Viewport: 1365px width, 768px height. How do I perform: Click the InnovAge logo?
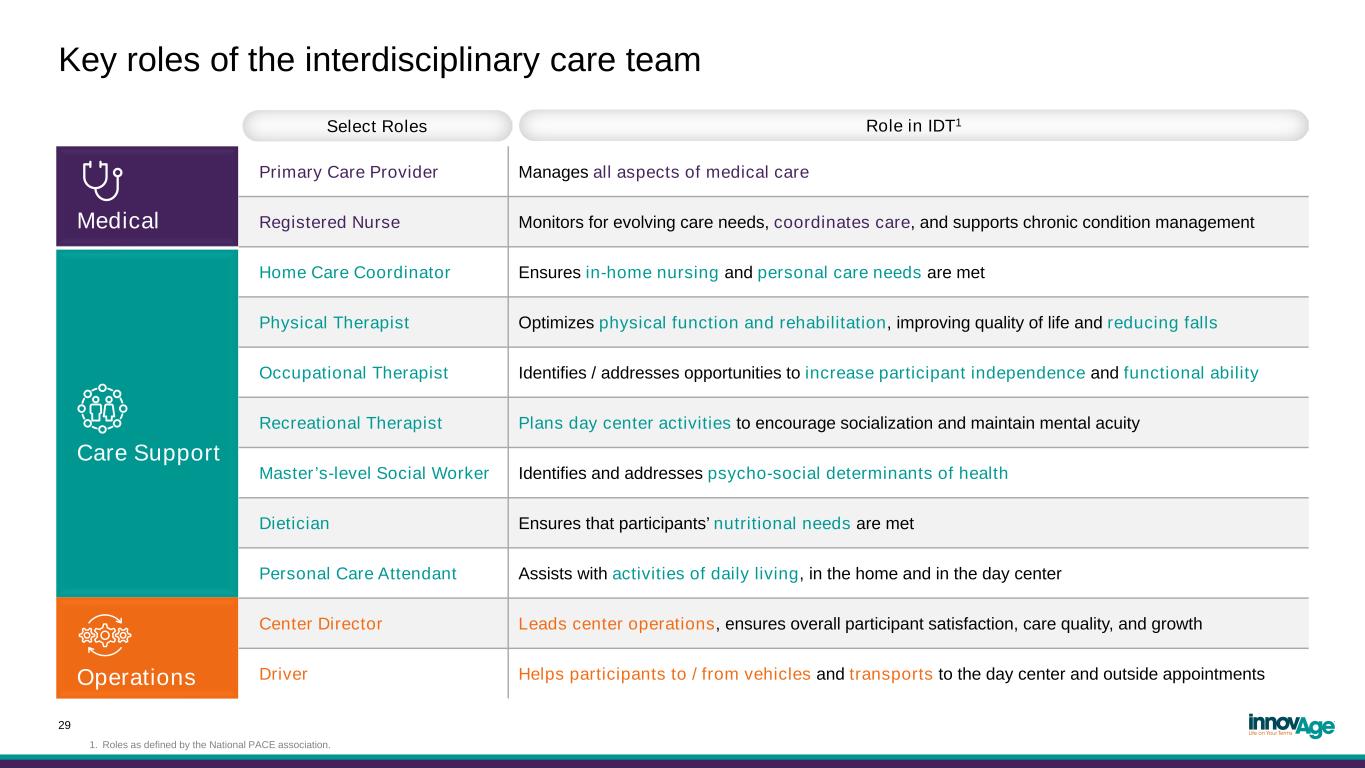click(x=1291, y=726)
